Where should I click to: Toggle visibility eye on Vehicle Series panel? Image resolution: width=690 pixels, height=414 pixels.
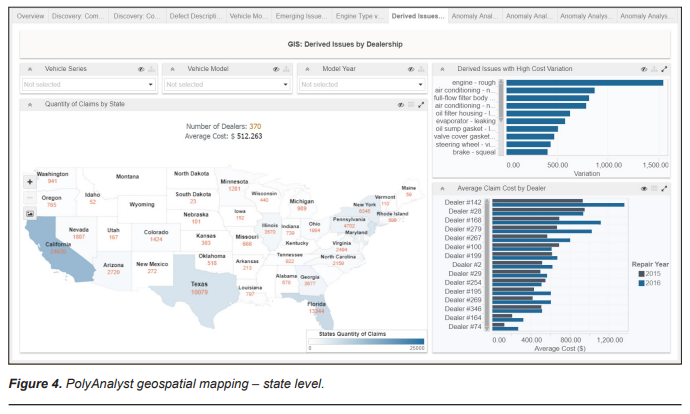[x=141, y=69]
